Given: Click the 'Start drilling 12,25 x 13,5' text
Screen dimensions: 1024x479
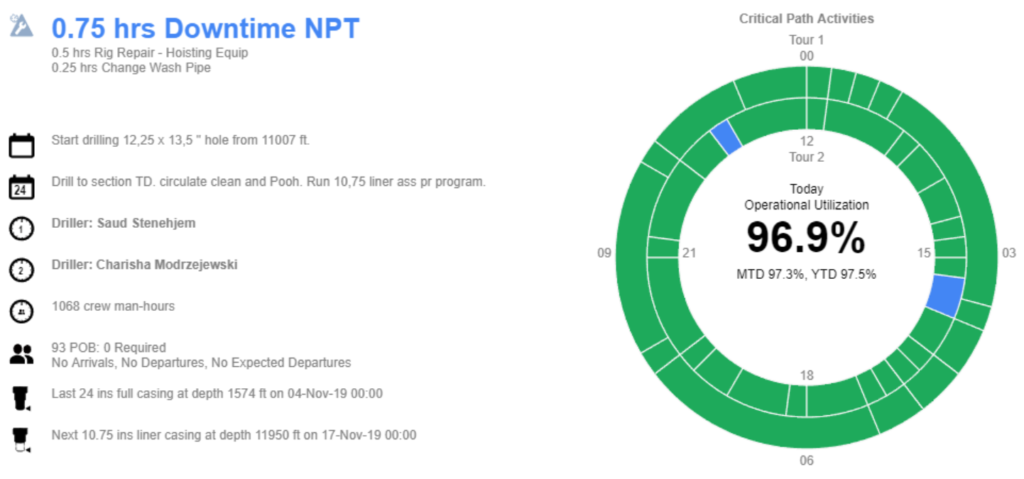Looking at the screenshot, I should click(x=180, y=140).
